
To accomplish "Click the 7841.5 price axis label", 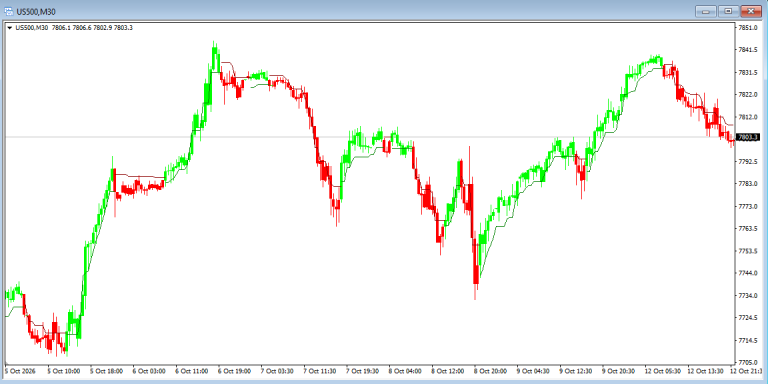I will point(748,50).
